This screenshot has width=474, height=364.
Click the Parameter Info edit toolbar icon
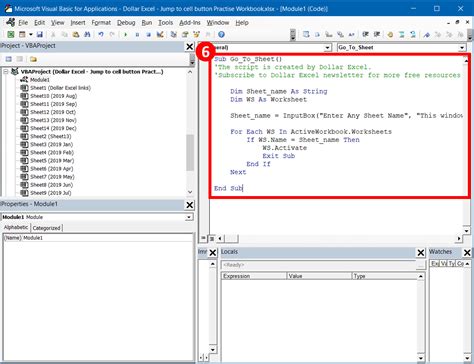click(x=340, y=34)
